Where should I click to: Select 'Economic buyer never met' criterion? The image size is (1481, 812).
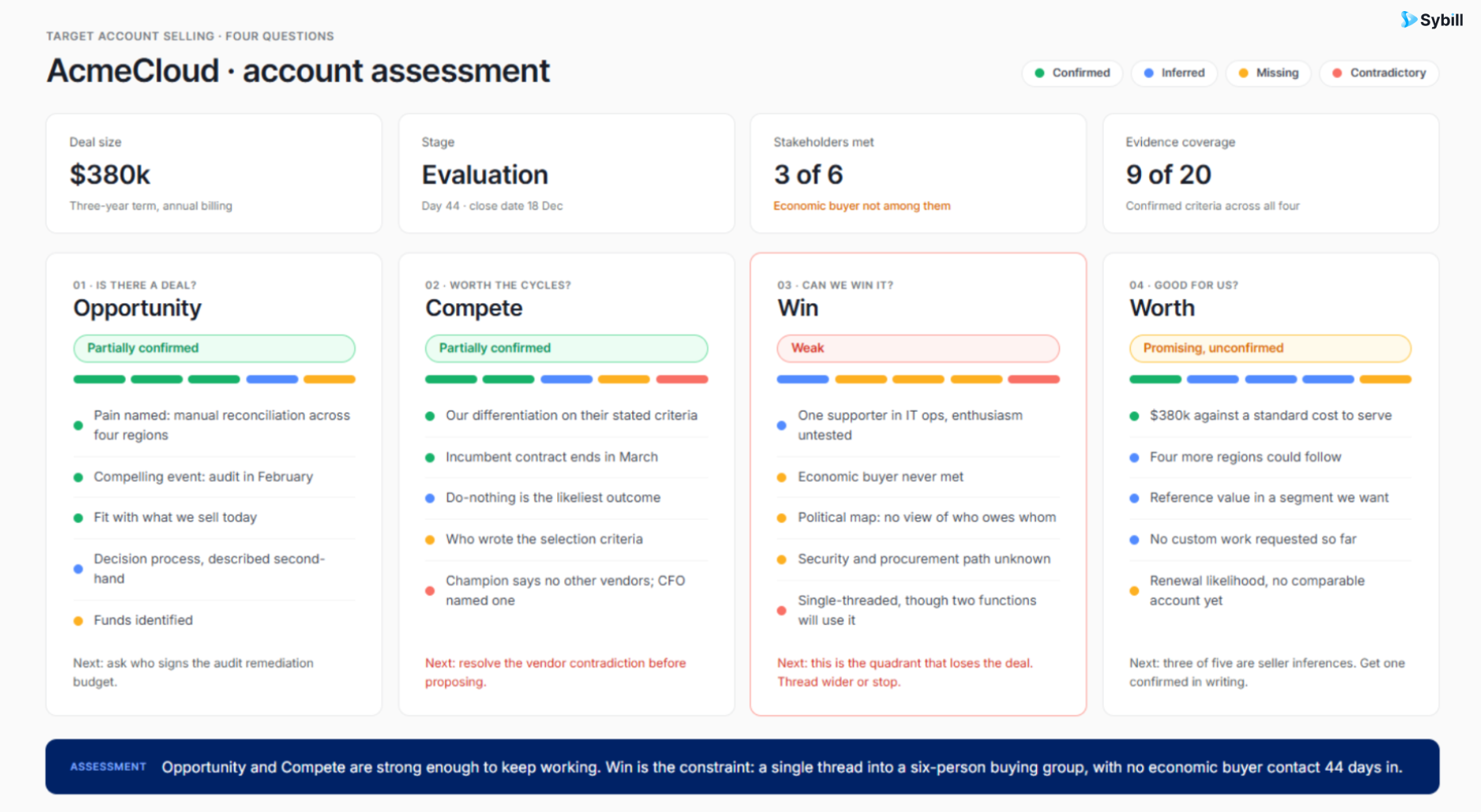[918, 477]
